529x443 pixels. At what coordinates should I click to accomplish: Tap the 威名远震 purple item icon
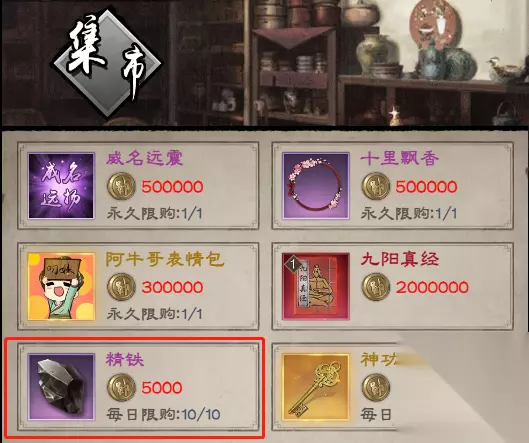pos(61,186)
